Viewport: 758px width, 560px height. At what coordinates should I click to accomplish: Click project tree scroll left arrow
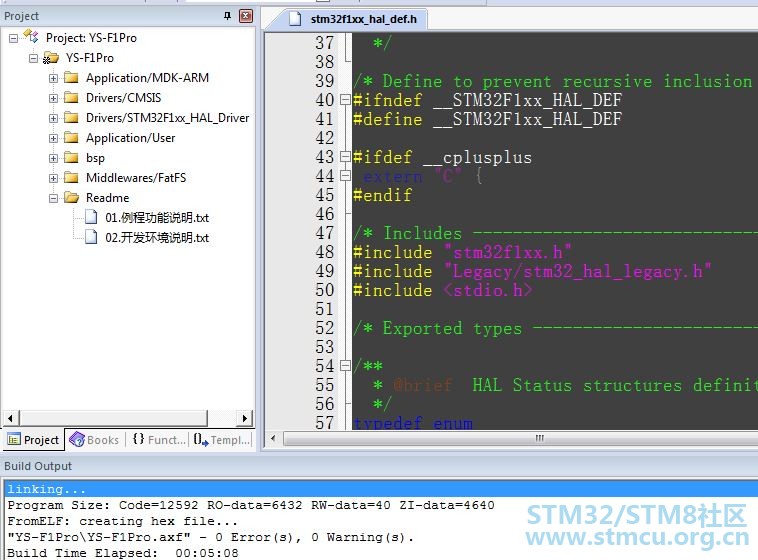point(11,418)
